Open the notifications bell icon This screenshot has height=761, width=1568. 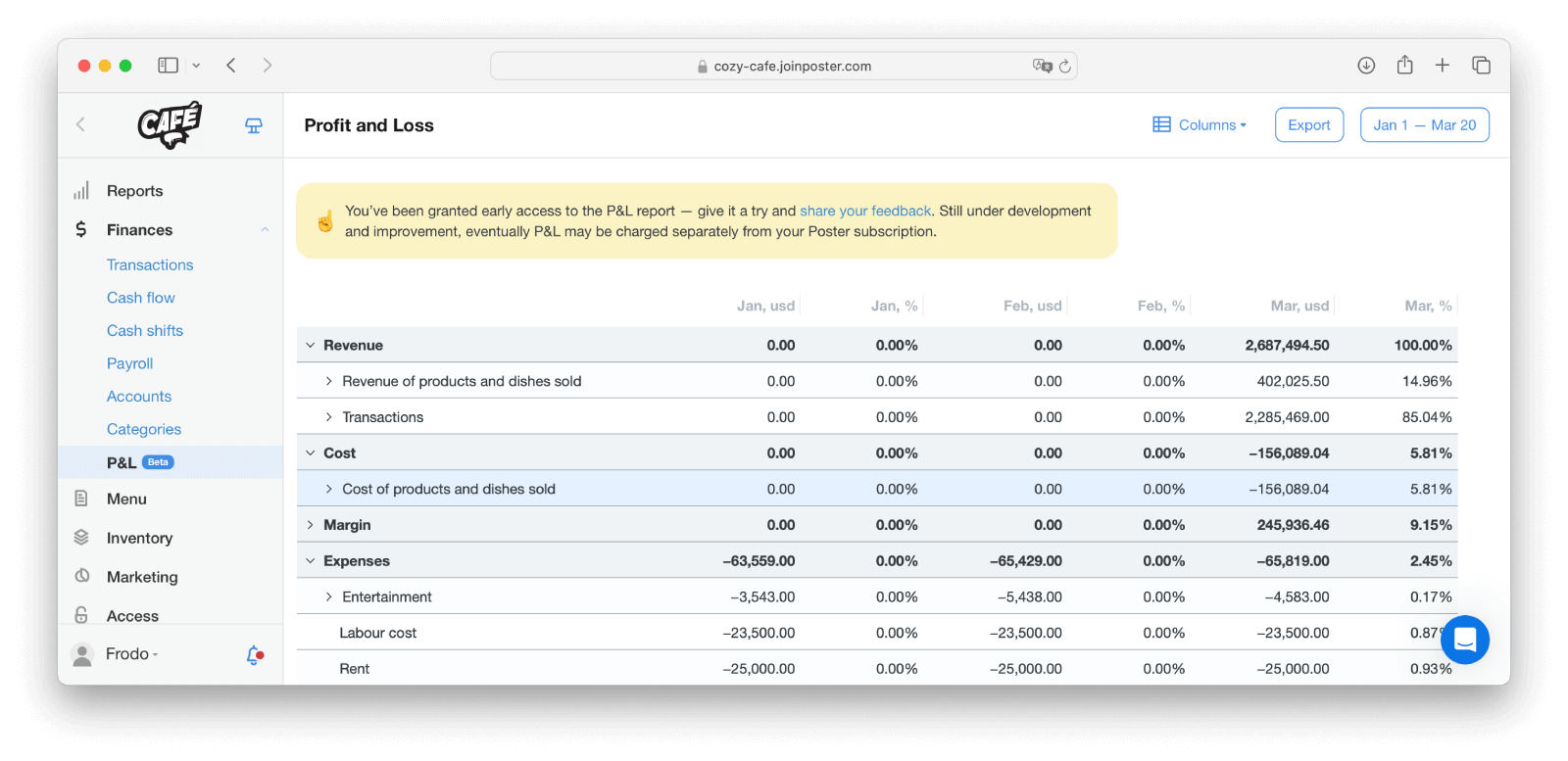click(254, 654)
